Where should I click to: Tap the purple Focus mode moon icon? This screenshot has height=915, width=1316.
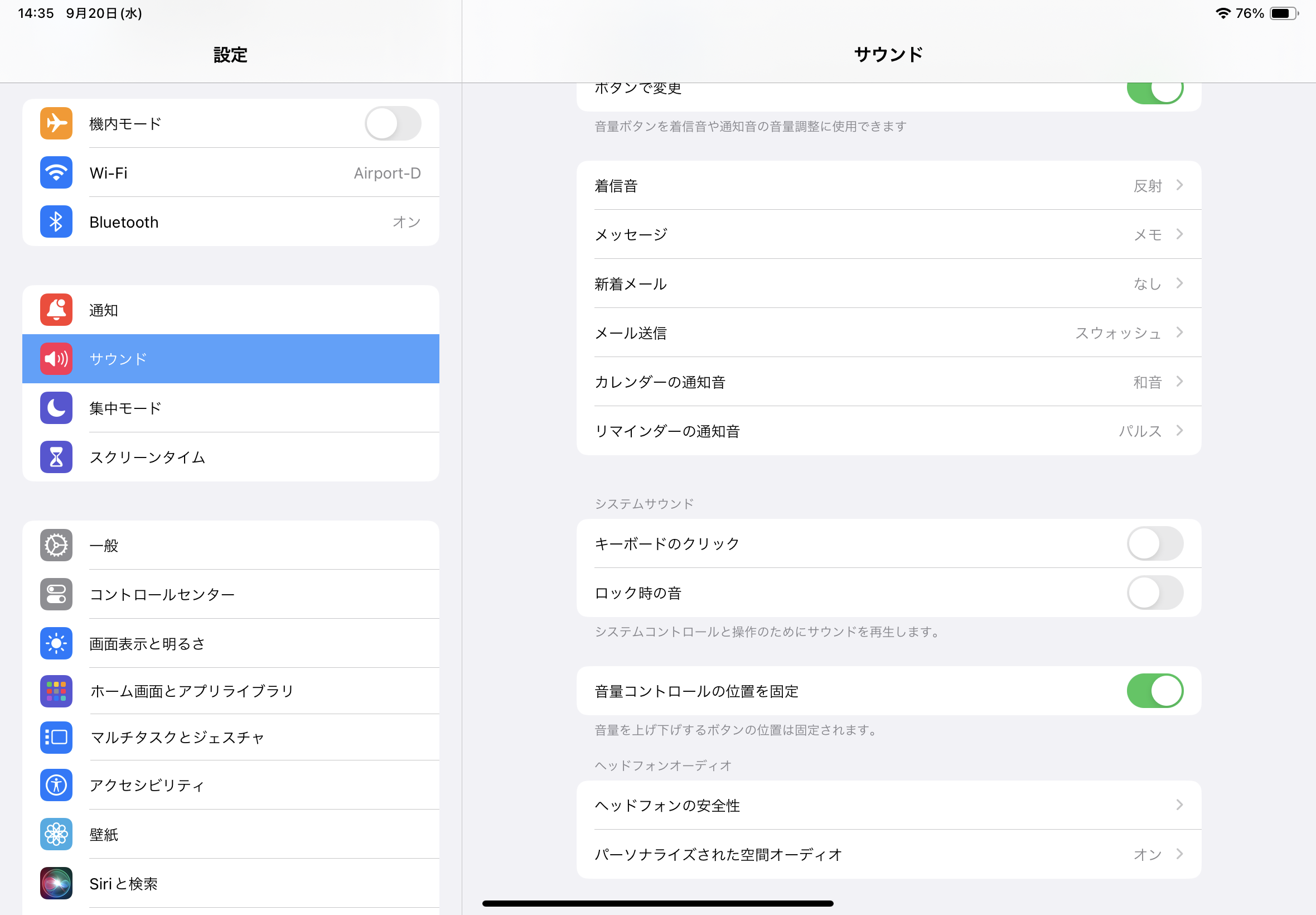(x=56, y=408)
